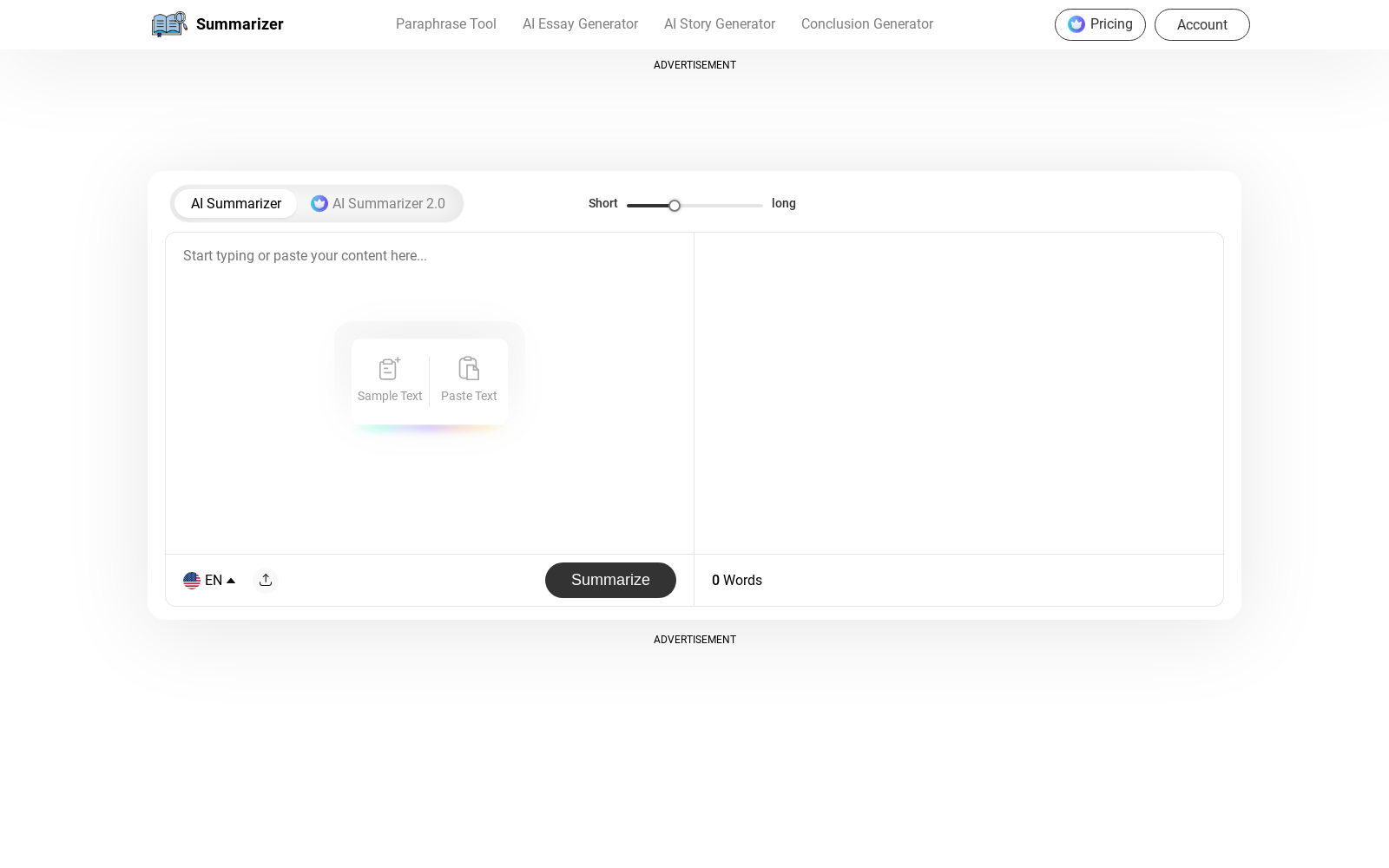This screenshot has height=868, width=1389.
Task: Select the AI Summarizer tab
Action: click(236, 203)
